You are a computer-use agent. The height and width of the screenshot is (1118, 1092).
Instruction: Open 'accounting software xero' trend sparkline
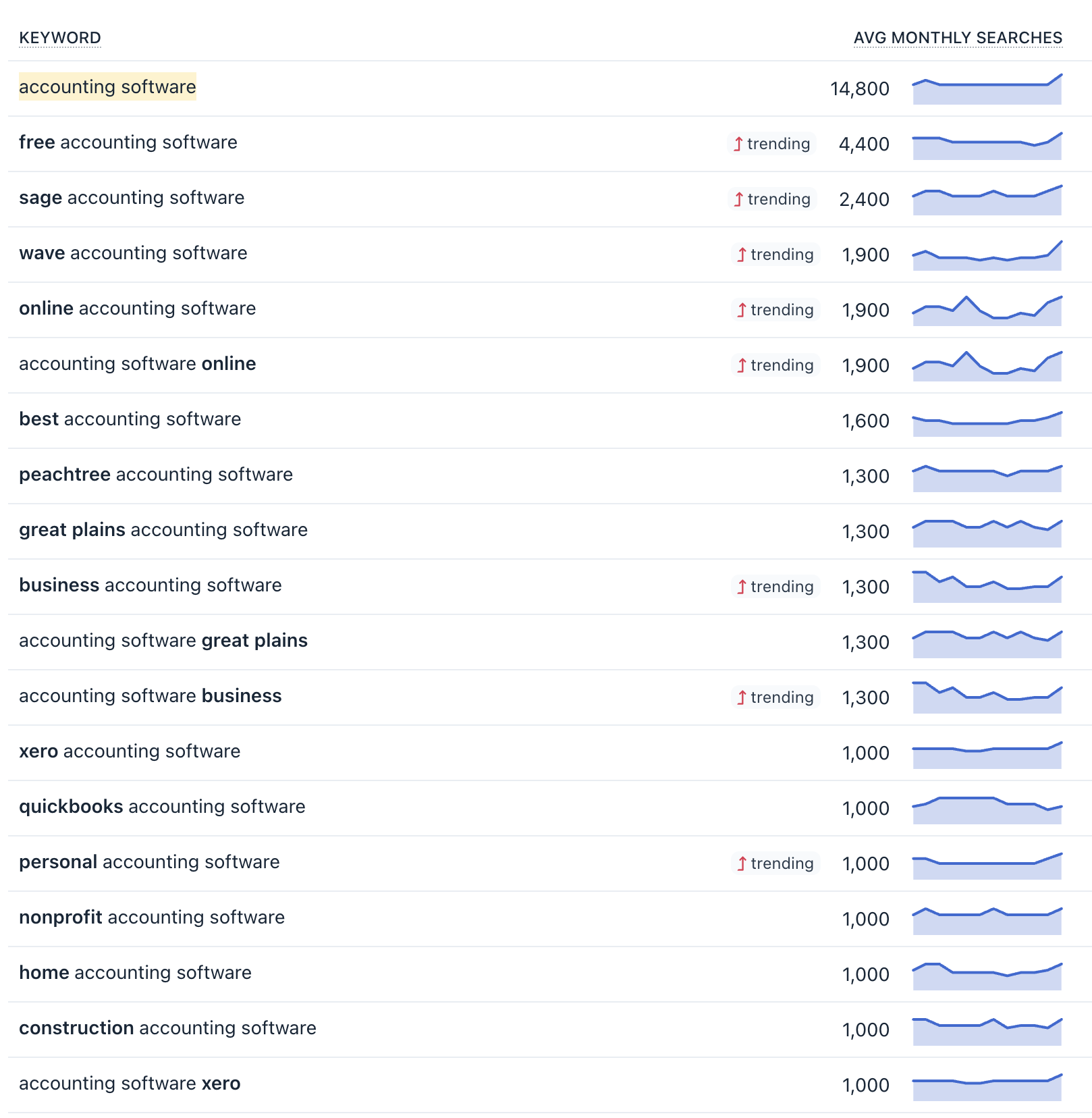point(987,1086)
